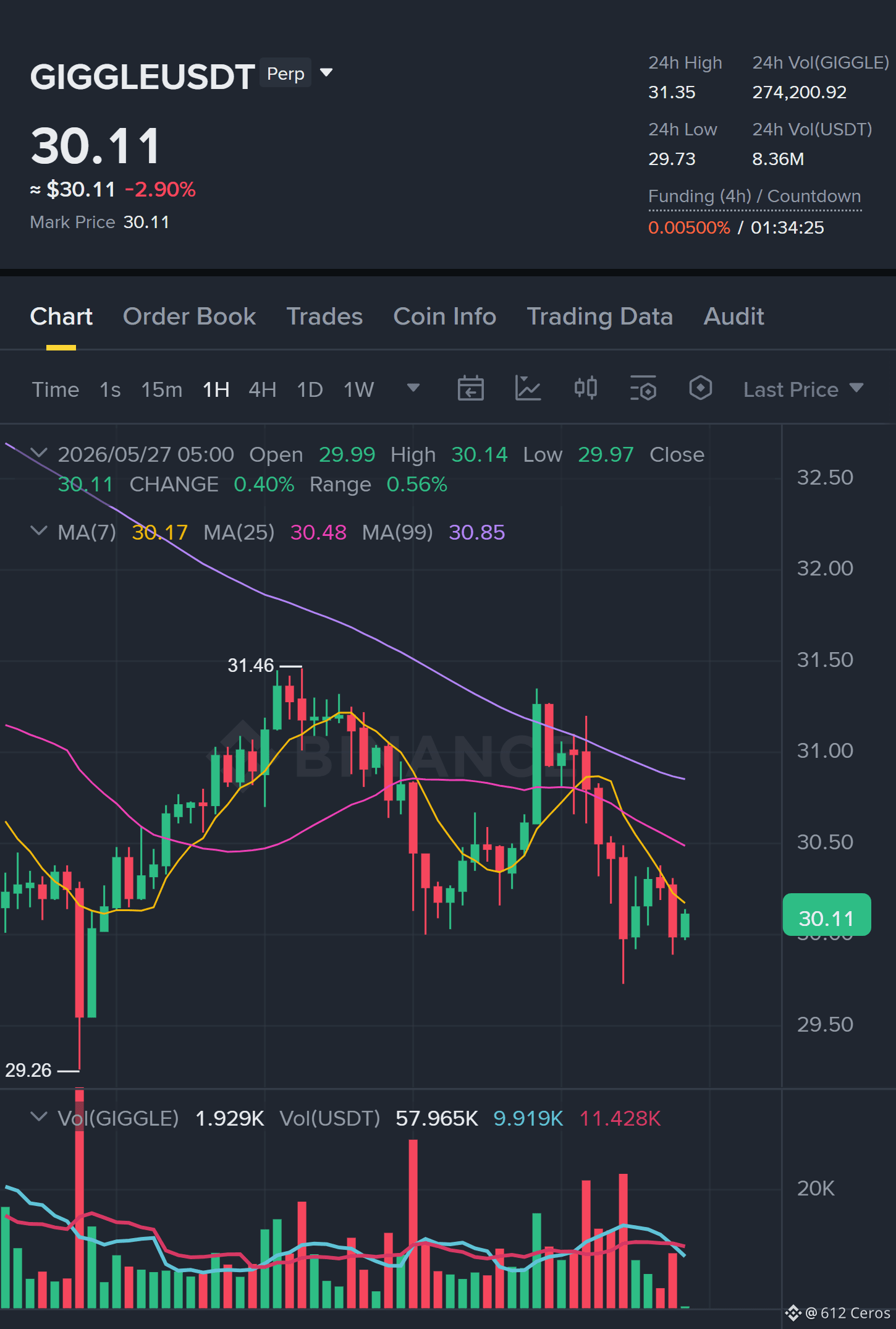The height and width of the screenshot is (1329, 896).
Task: Click the Binance logo in footer
Action: pyautogui.click(x=793, y=1312)
